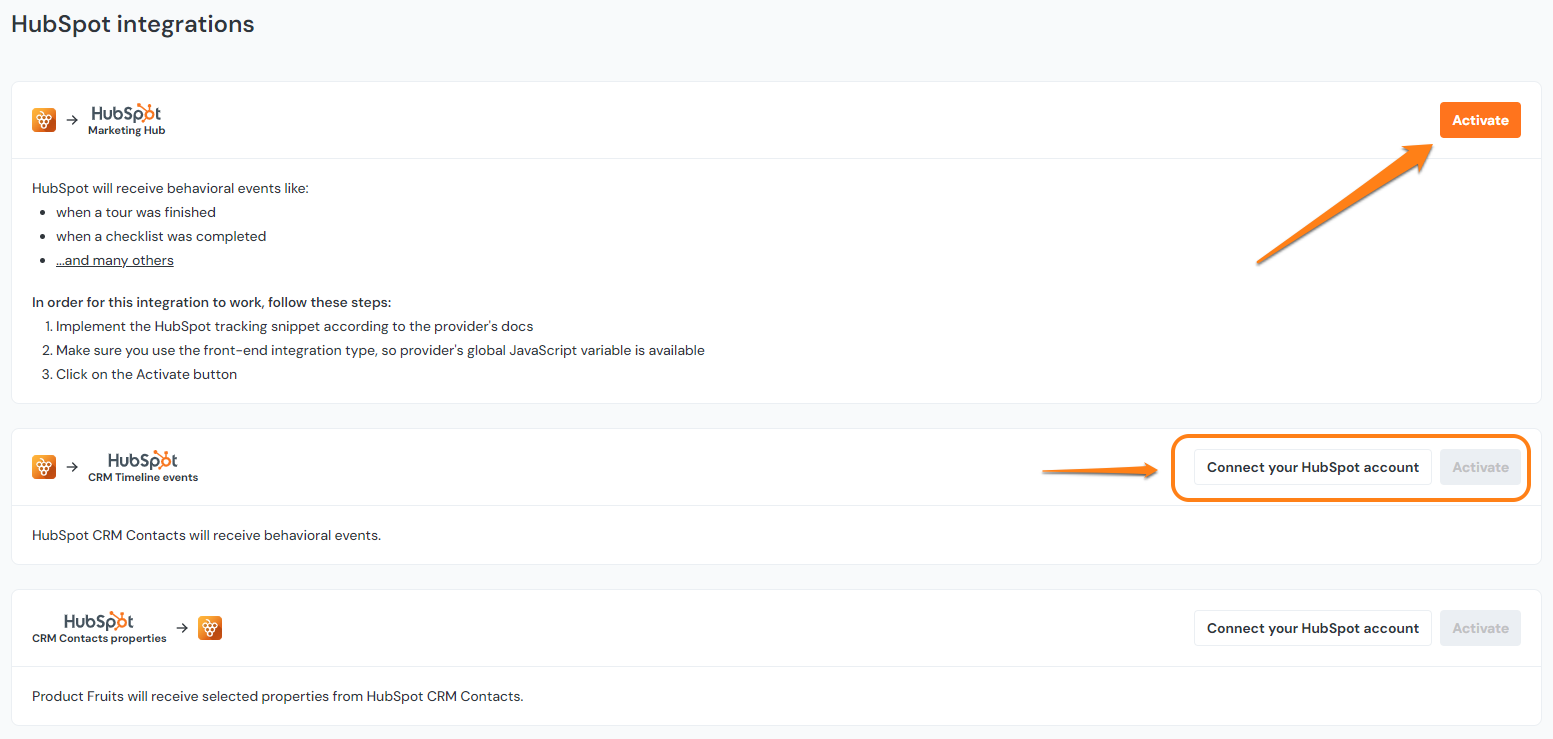This screenshot has width=1553, height=739.
Task: Click the HubSpot CRM Contacts properties logo
Action: [98, 627]
